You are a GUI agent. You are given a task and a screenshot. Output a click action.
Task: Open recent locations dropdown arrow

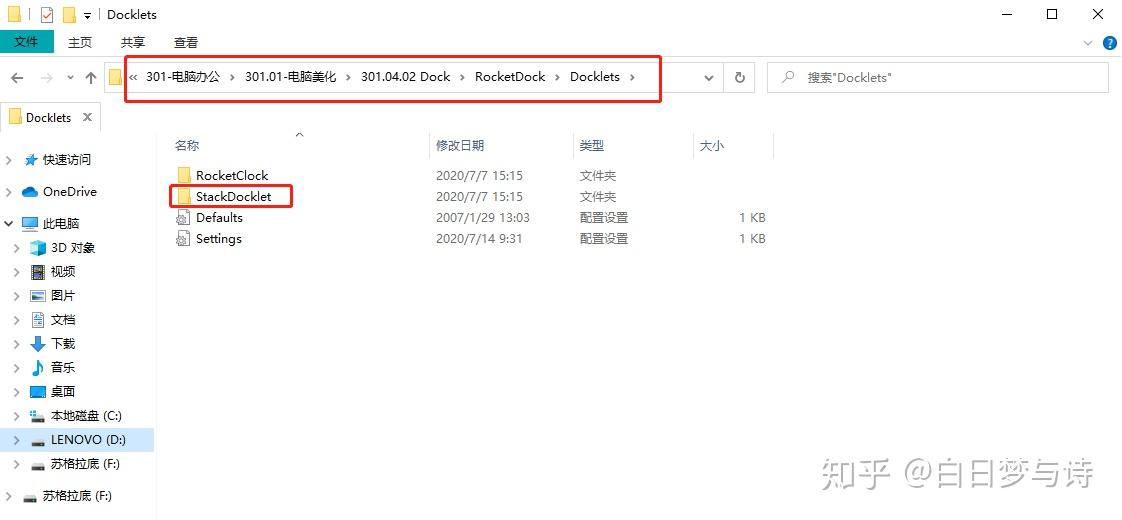(x=69, y=78)
